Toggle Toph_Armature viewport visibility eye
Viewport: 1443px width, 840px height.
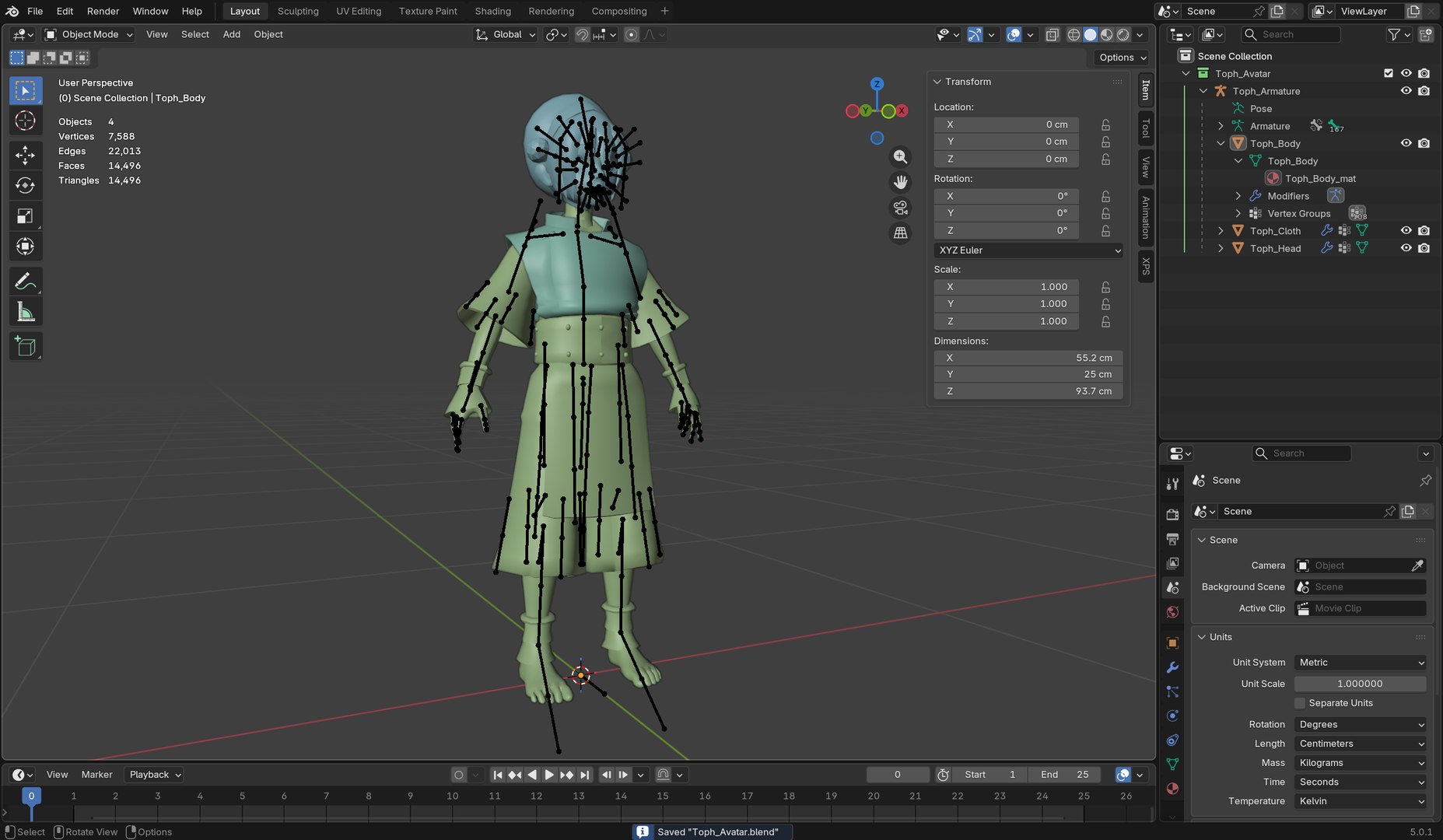pyautogui.click(x=1406, y=91)
